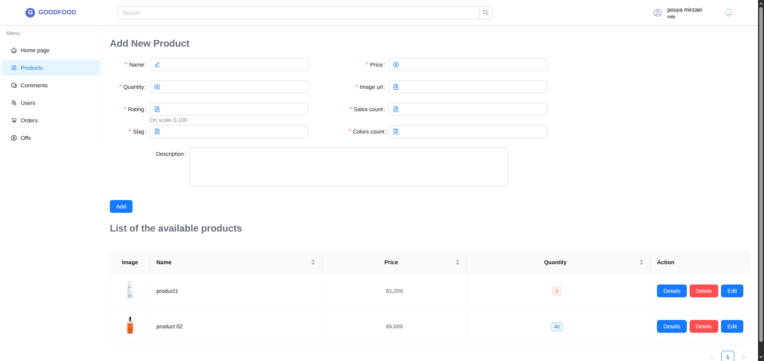The height and width of the screenshot is (361, 764).
Task: Focus the Colors count input field
Action: tap(468, 132)
